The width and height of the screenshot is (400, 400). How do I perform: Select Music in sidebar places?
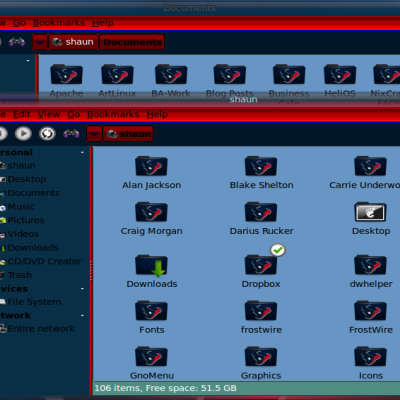coord(17,207)
